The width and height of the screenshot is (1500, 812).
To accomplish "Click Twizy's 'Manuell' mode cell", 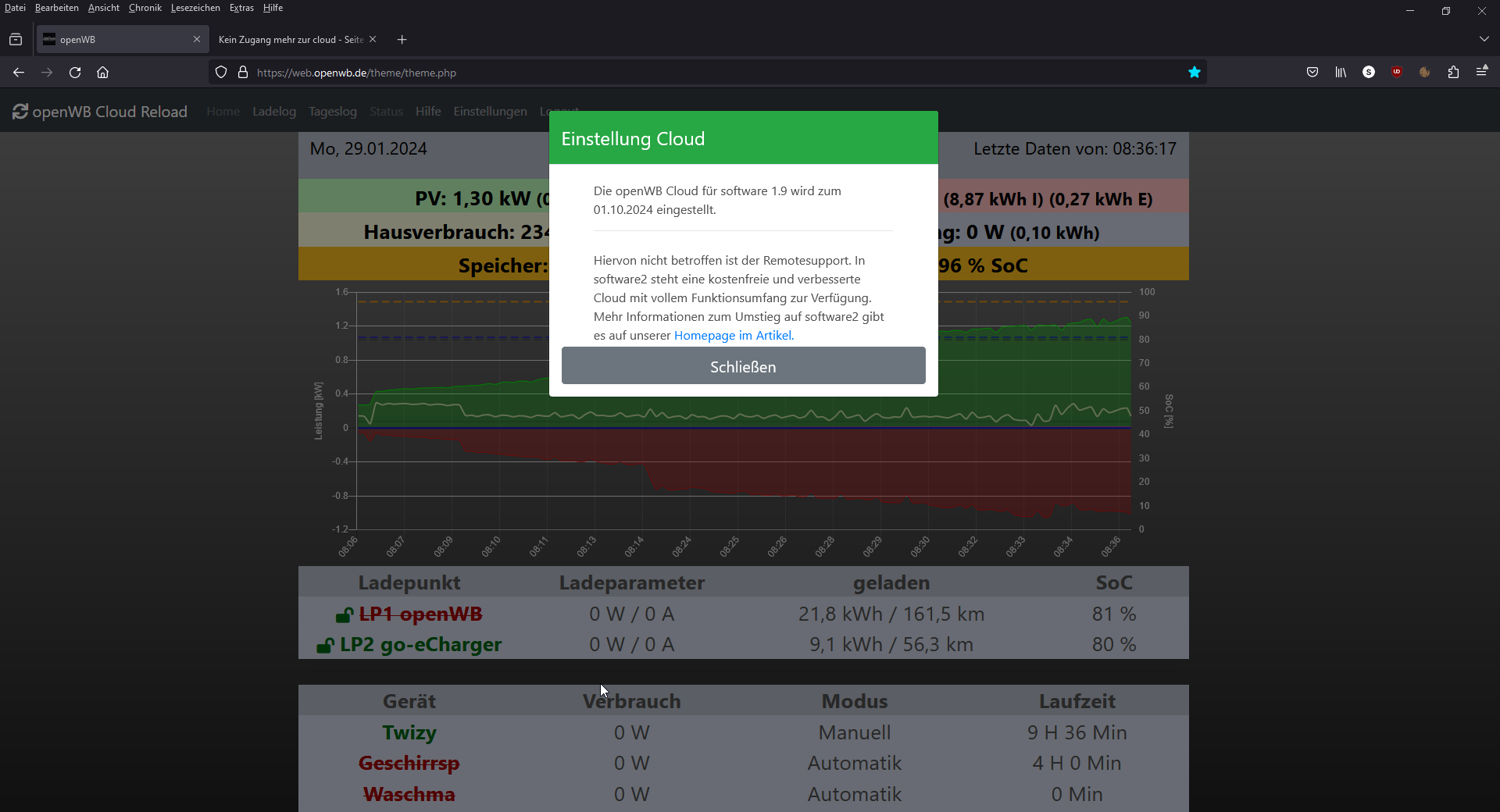I will (x=855, y=733).
